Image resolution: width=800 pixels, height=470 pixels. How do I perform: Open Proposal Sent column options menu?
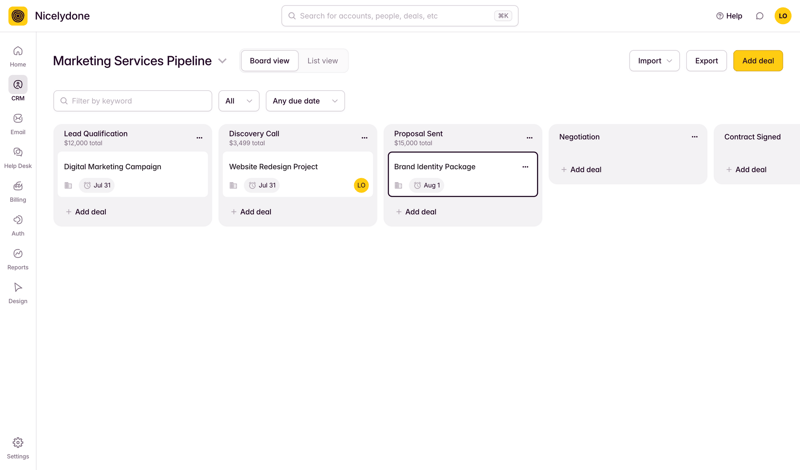[x=530, y=138]
